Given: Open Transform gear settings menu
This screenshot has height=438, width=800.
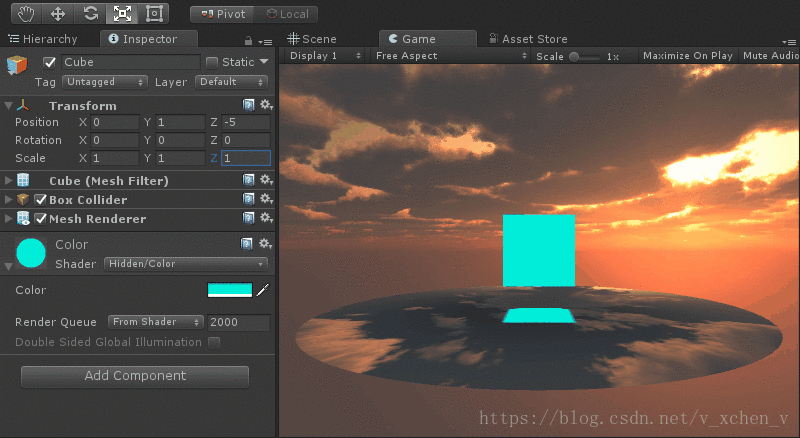Looking at the screenshot, I should pos(266,105).
